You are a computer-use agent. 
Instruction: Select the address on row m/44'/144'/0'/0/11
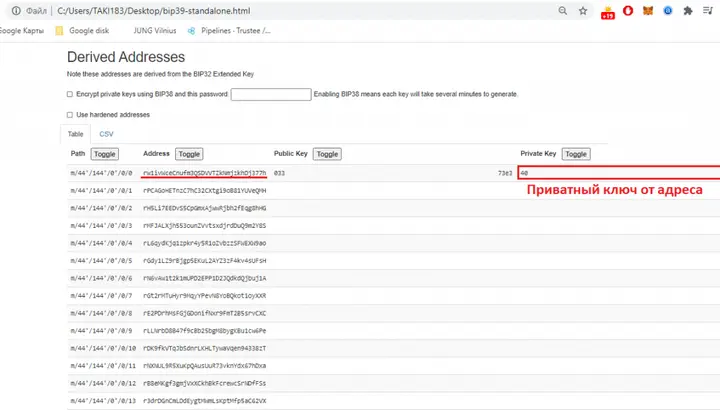pos(204,366)
